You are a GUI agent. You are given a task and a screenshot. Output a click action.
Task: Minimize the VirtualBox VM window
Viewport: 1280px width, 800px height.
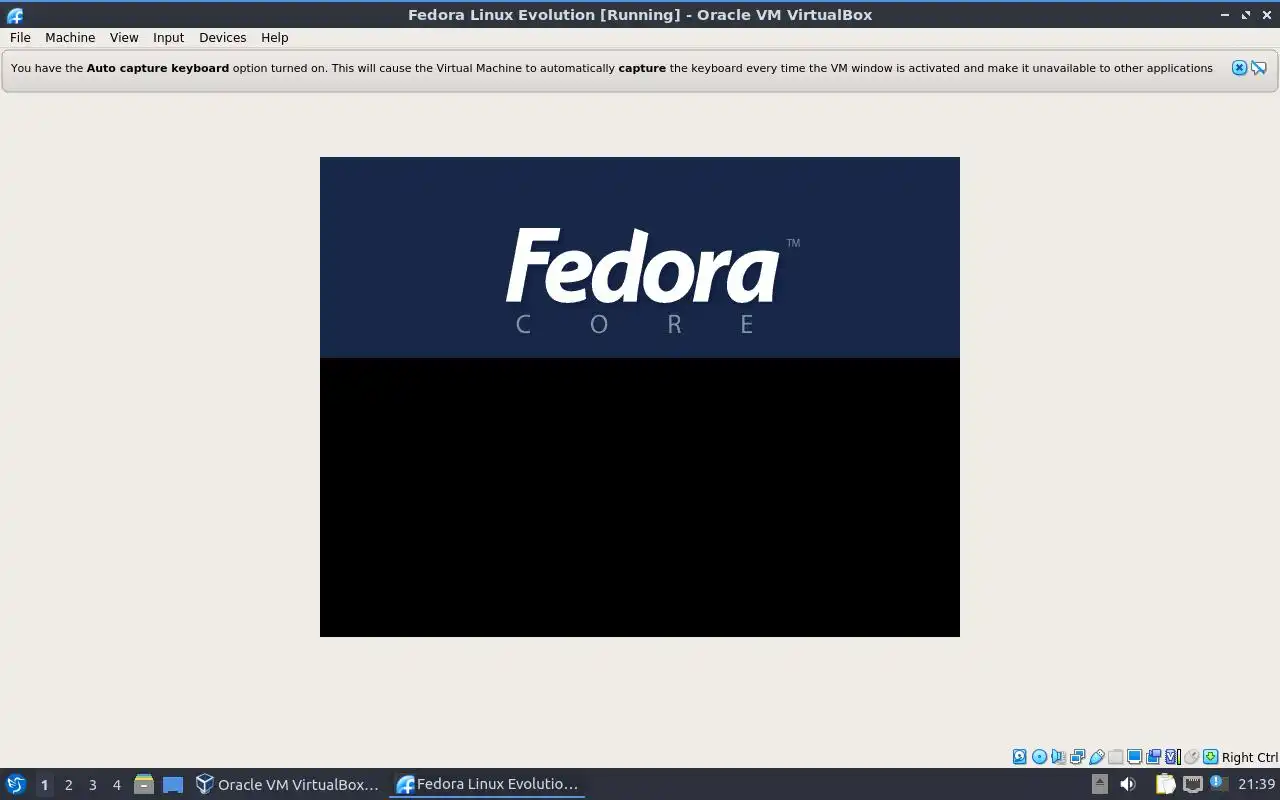click(x=1226, y=15)
